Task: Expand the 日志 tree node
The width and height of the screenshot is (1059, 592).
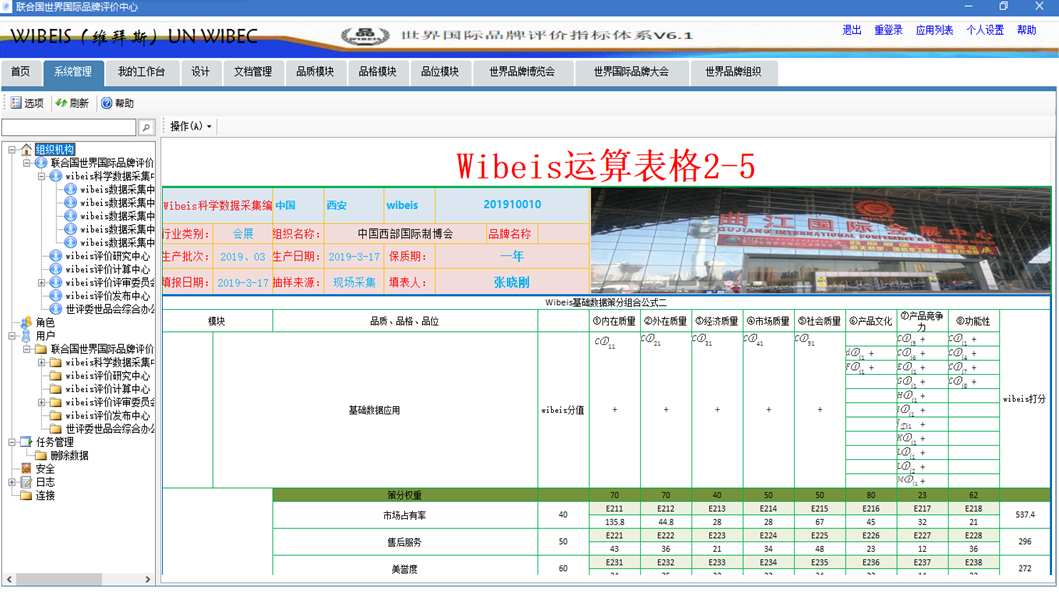Action: tap(11, 482)
